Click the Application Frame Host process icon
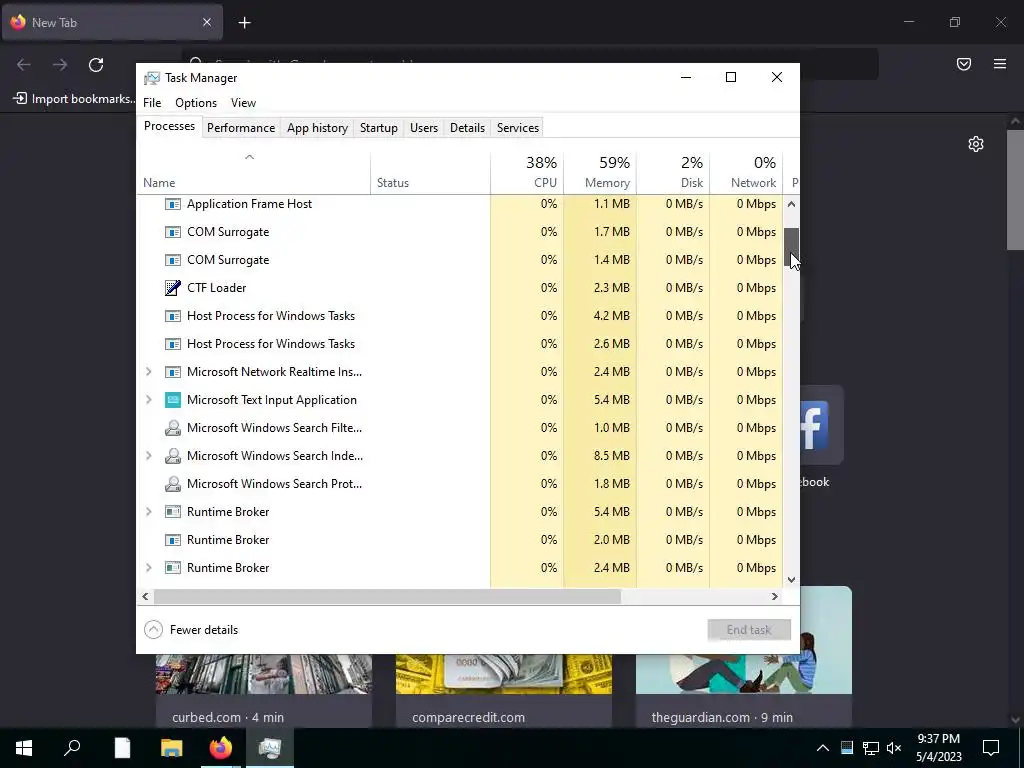Image resolution: width=1024 pixels, height=768 pixels. click(172, 204)
